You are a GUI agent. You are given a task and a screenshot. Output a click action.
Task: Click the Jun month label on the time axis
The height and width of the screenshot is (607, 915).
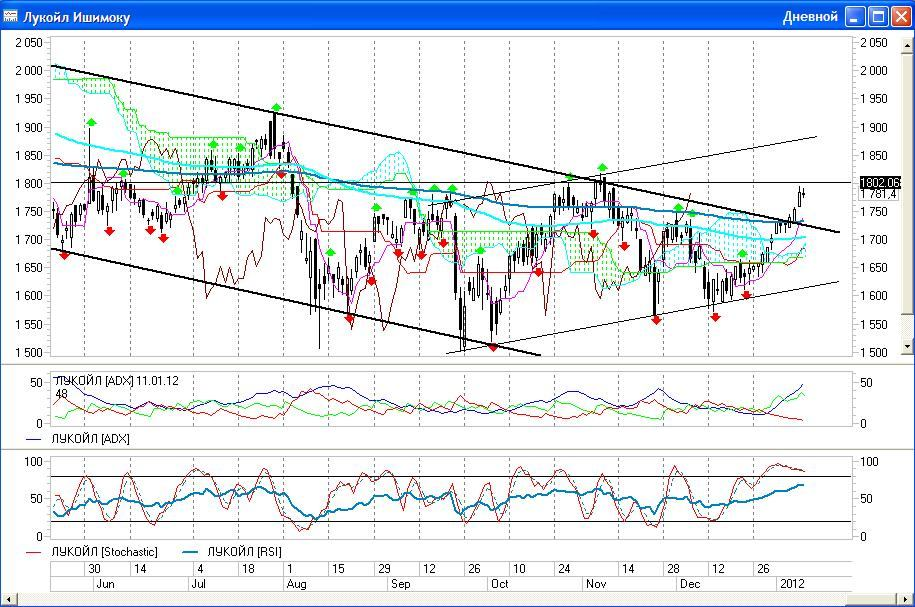coord(105,584)
